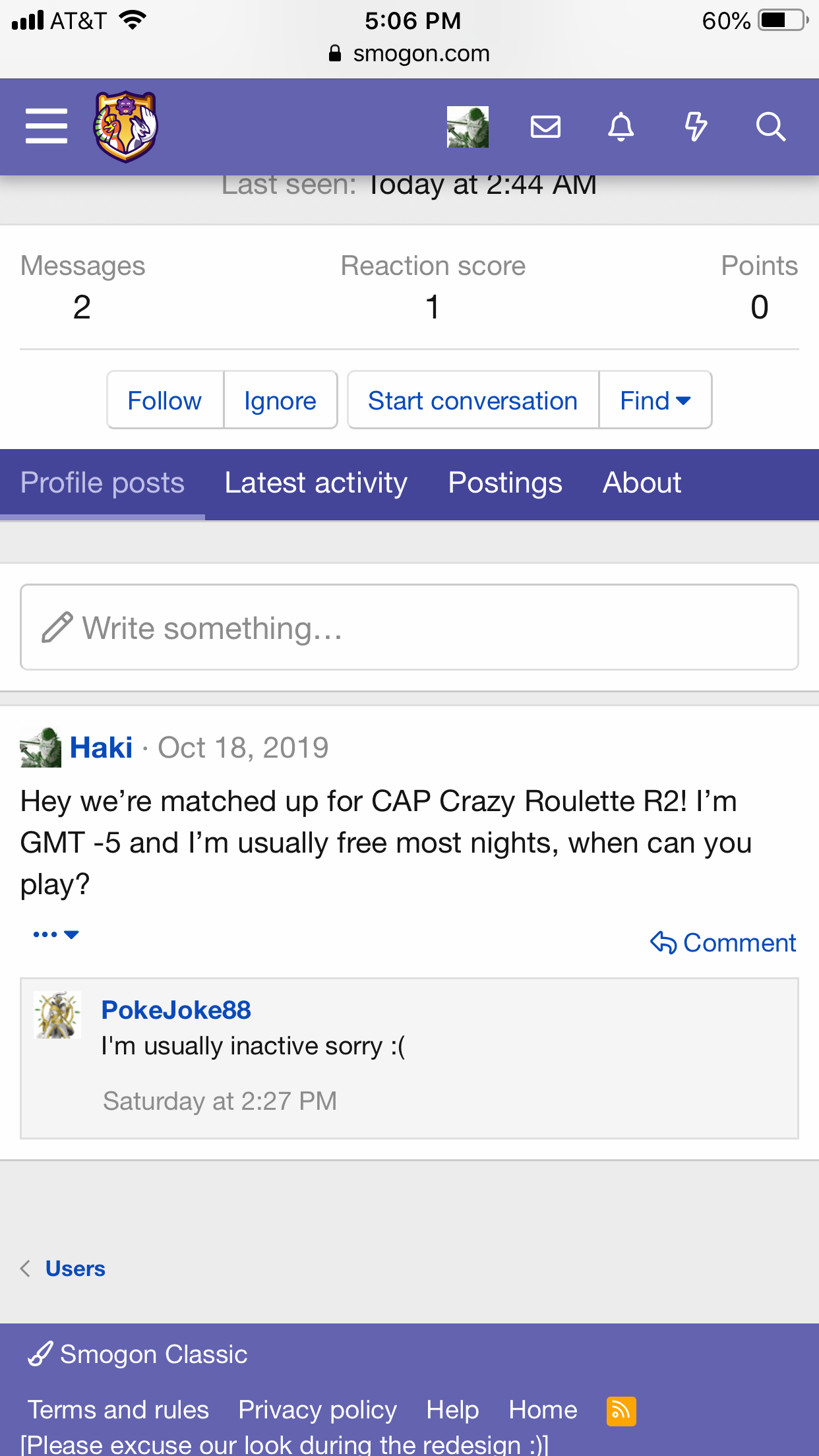This screenshot has width=819, height=1456.
Task: Expand the post options ellipsis menu
Action: [x=56, y=934]
